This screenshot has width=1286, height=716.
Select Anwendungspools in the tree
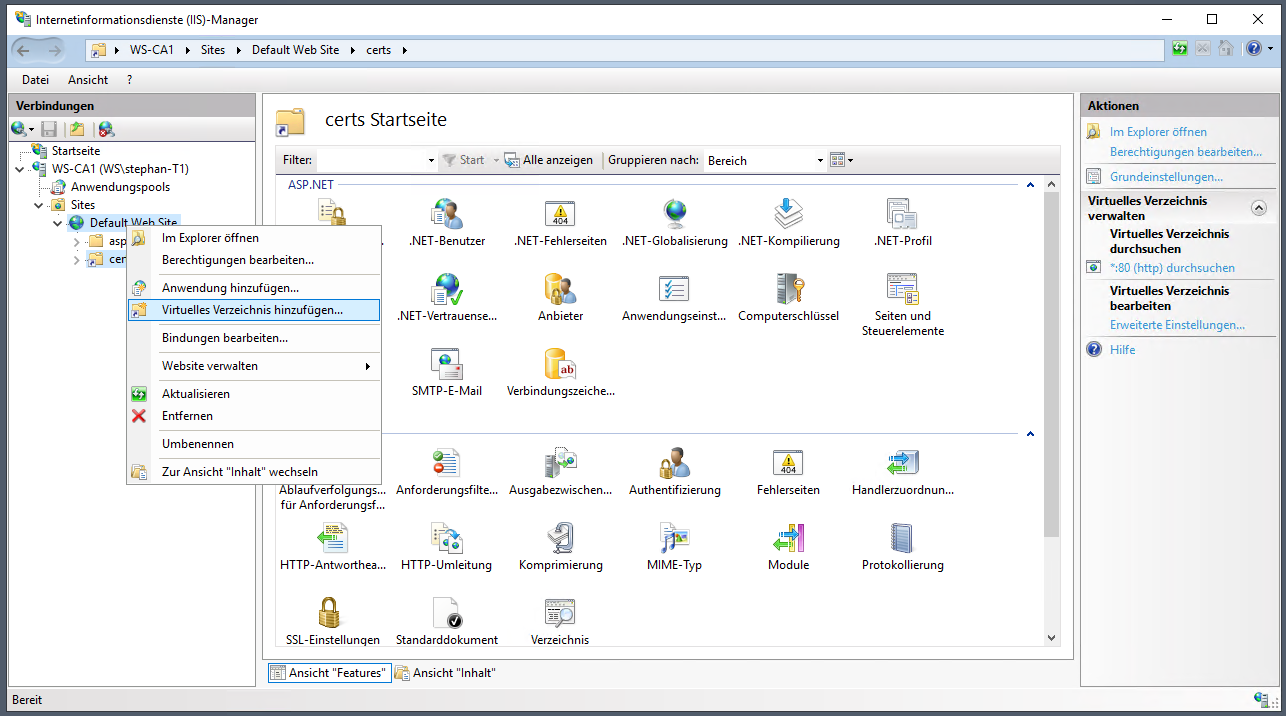point(120,187)
